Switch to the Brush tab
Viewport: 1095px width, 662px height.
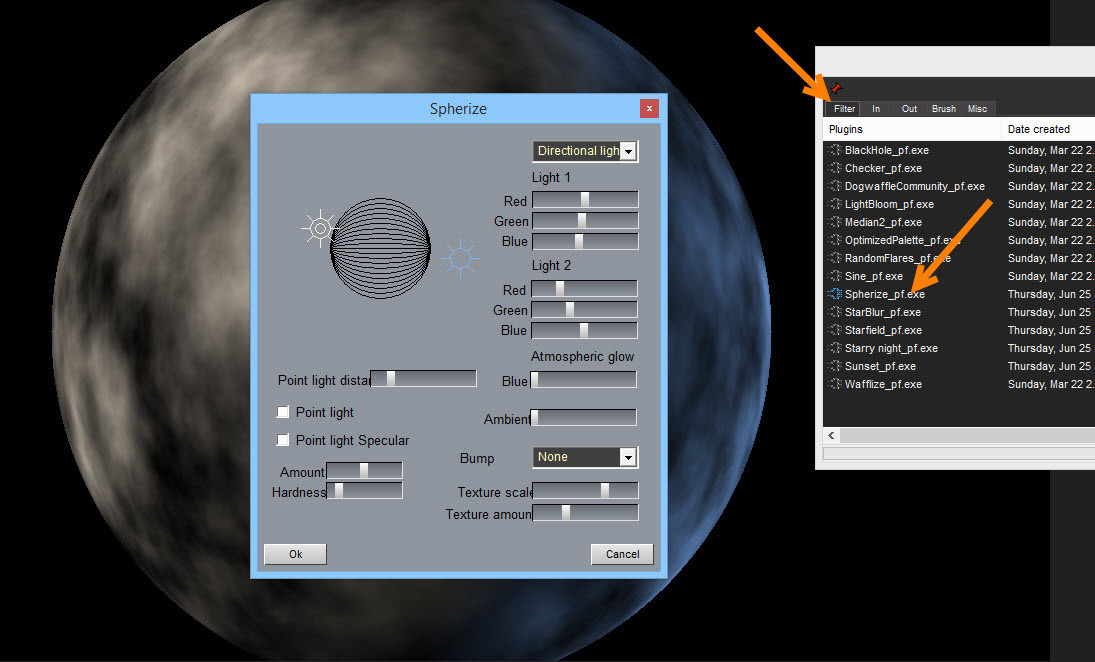943,108
